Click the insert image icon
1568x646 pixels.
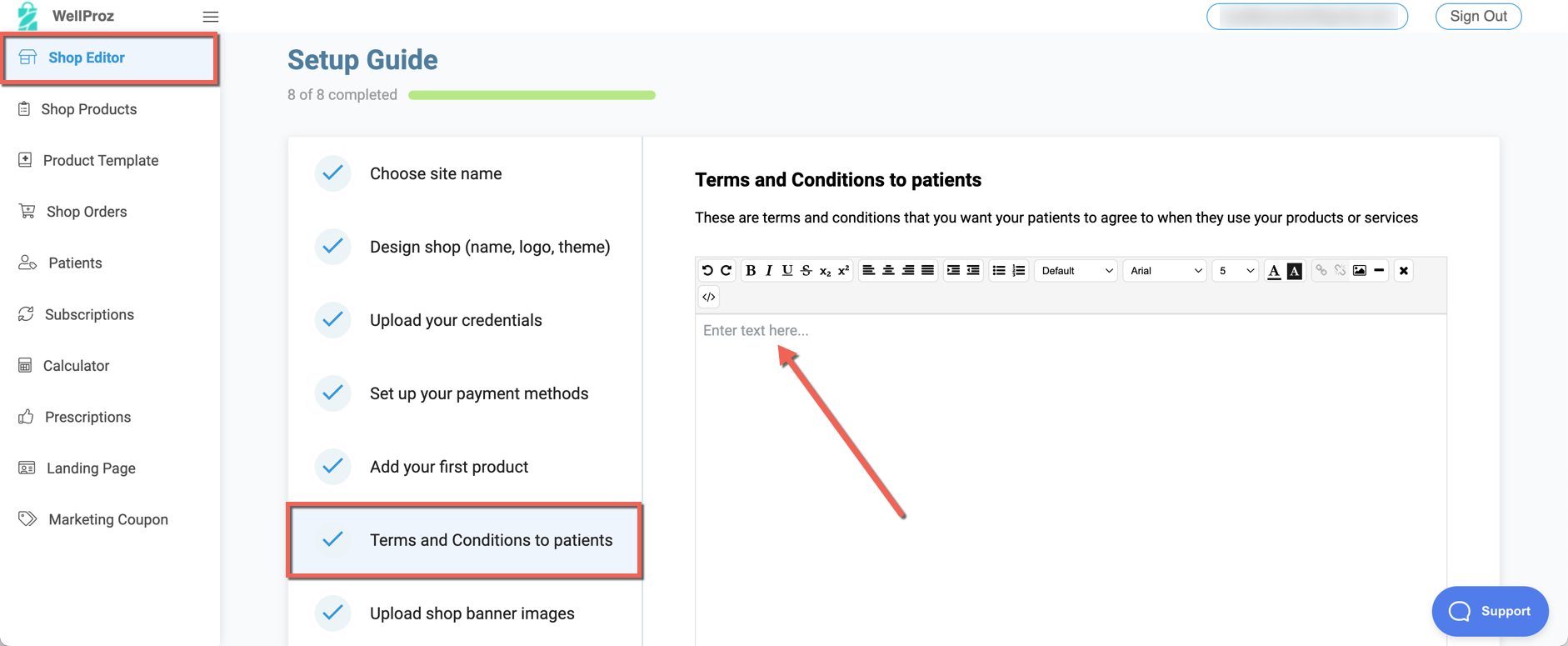click(x=1360, y=271)
